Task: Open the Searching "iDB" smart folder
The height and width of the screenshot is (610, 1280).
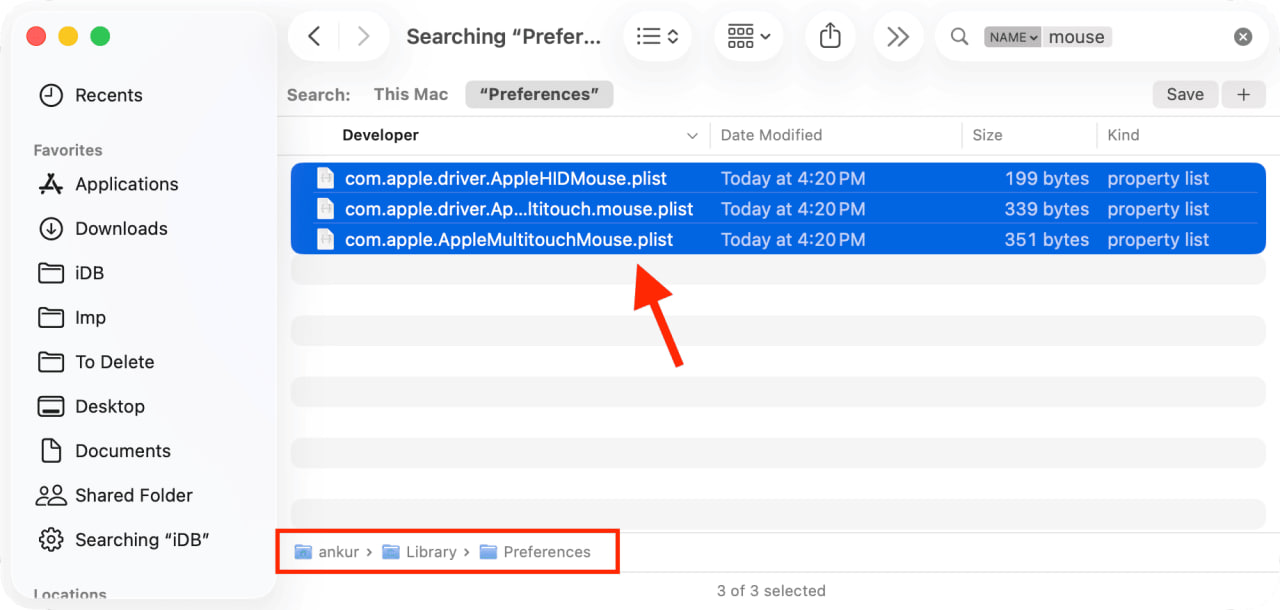Action: tap(142, 539)
